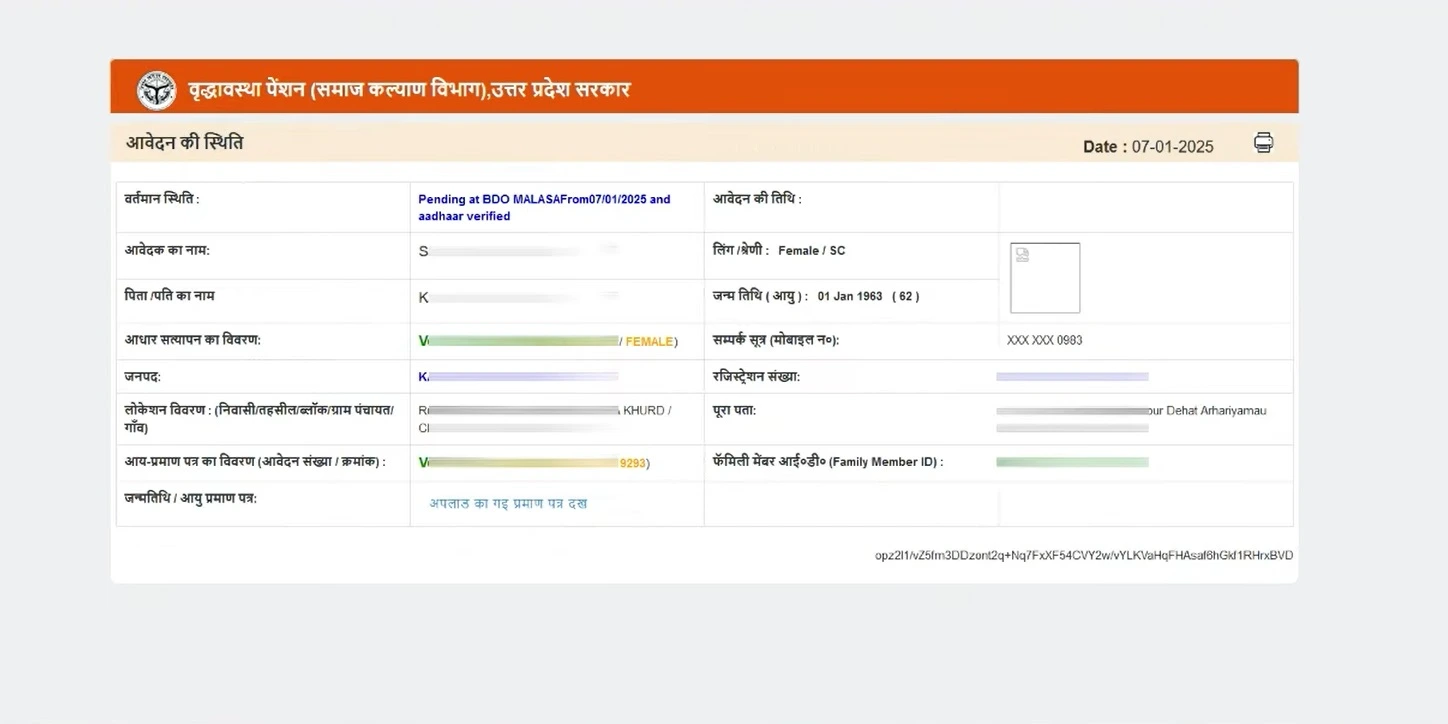Screen dimensions: 1448x724
Task: Click the orange header title text
Action: click(410, 89)
